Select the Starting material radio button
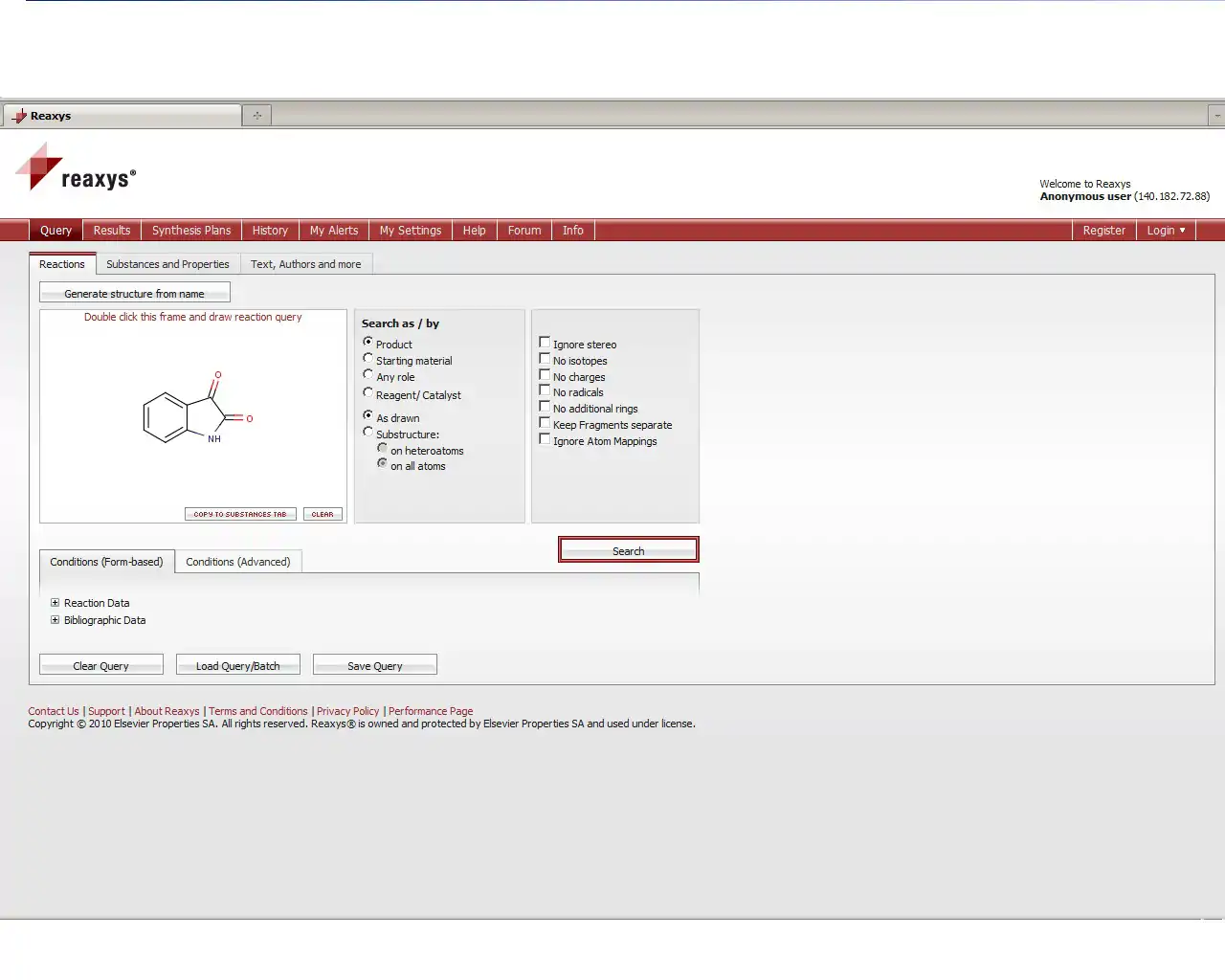The height and width of the screenshot is (980, 1225). tap(368, 359)
